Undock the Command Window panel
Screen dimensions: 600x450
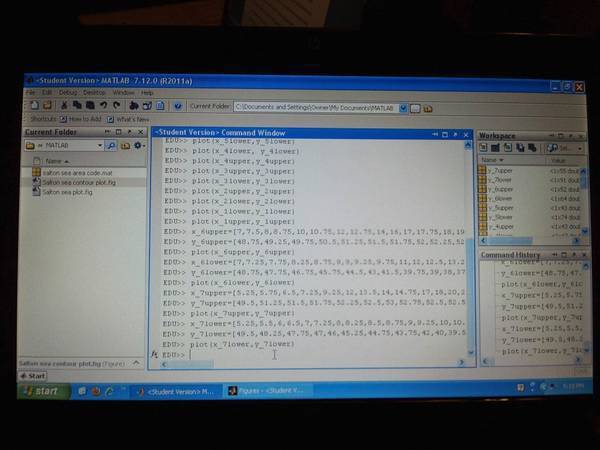[x=455, y=134]
